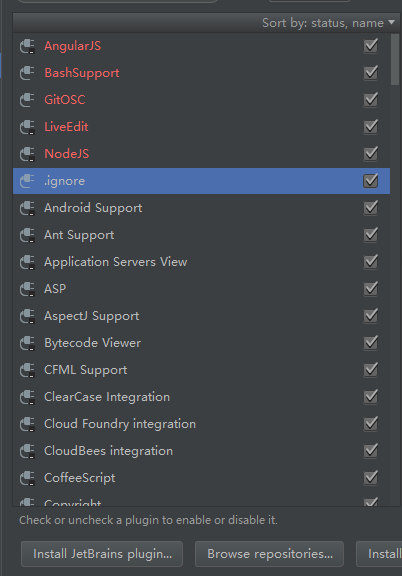This screenshot has height=576, width=402.
Task: Select the LiveEdit plugin icon
Action: coord(27,127)
